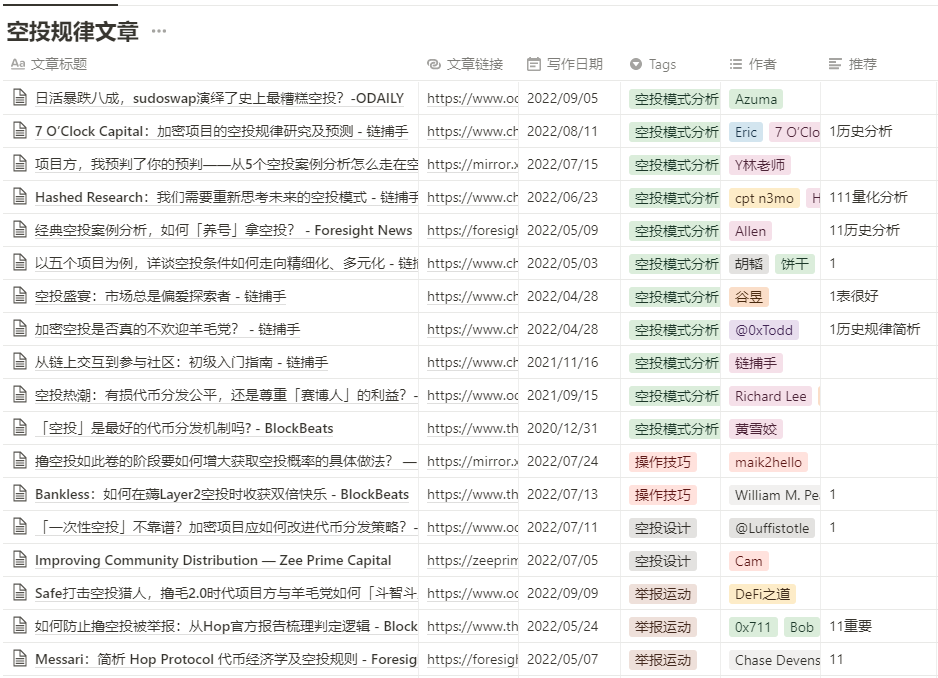Click the 操作技巧 tag in the Bankless row
938x678 pixels.
click(x=662, y=495)
